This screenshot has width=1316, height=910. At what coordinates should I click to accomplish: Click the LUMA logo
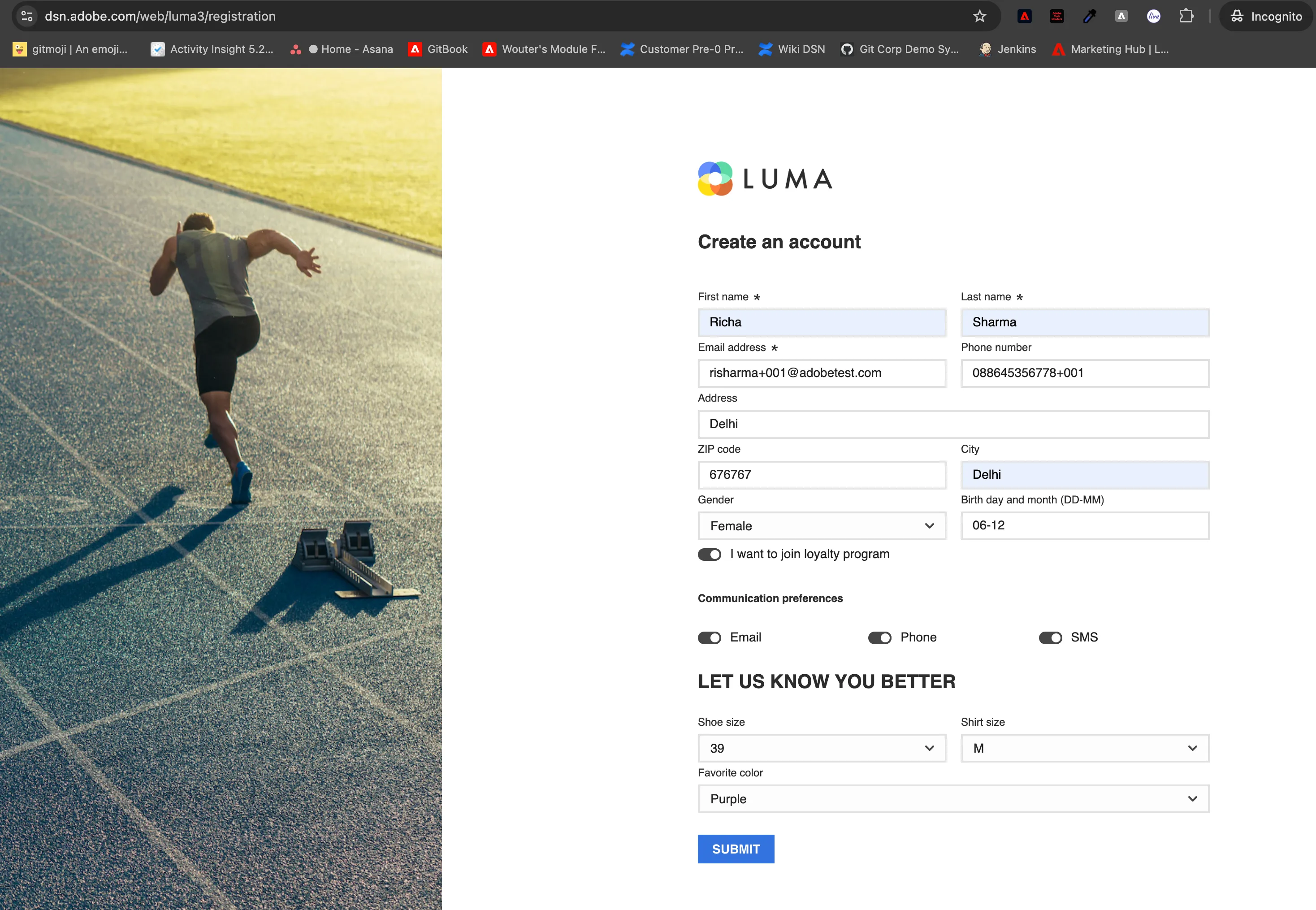point(765,179)
